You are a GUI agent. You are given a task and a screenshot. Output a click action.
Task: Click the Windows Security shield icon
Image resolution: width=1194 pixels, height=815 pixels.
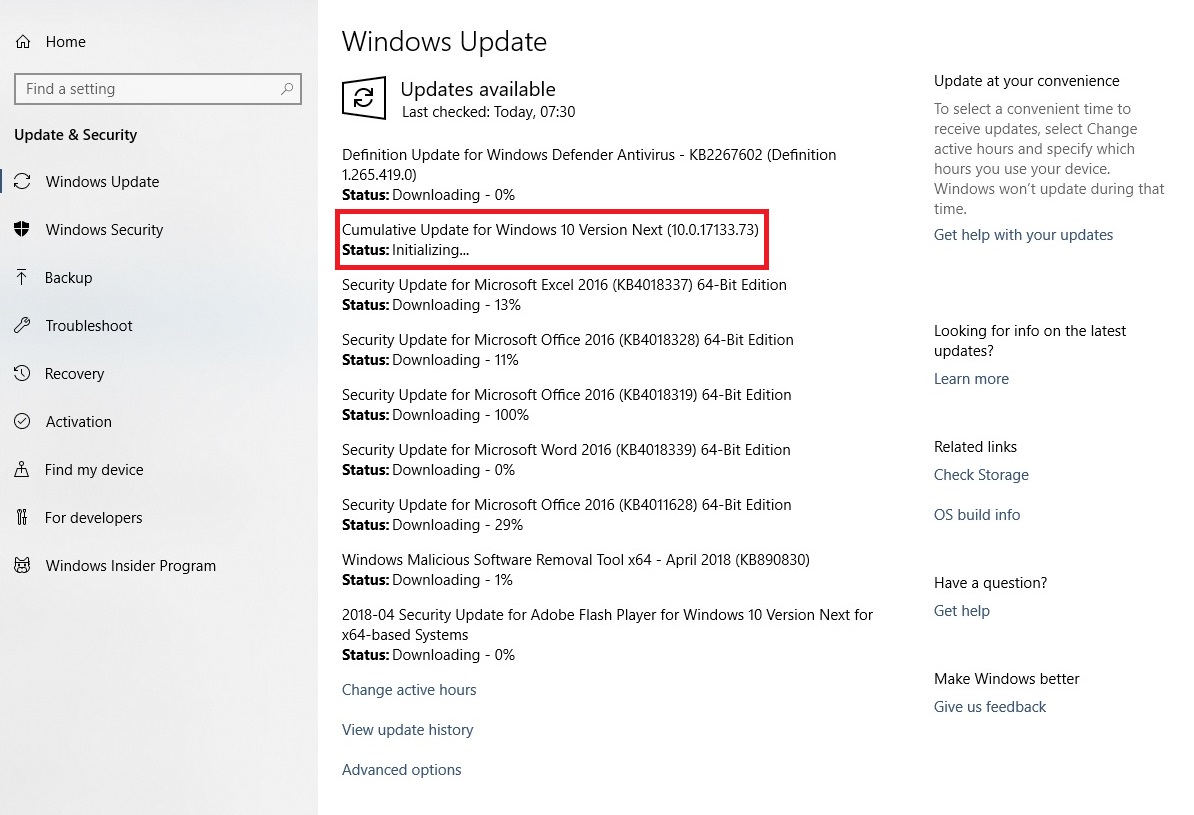(23, 230)
